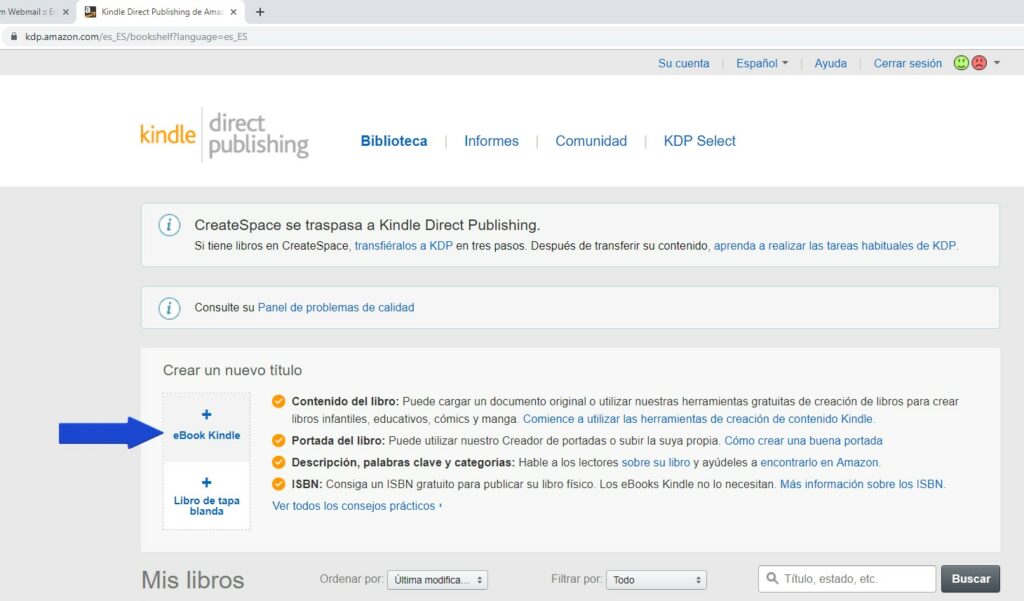Click the red sad face feedback icon

[979, 63]
